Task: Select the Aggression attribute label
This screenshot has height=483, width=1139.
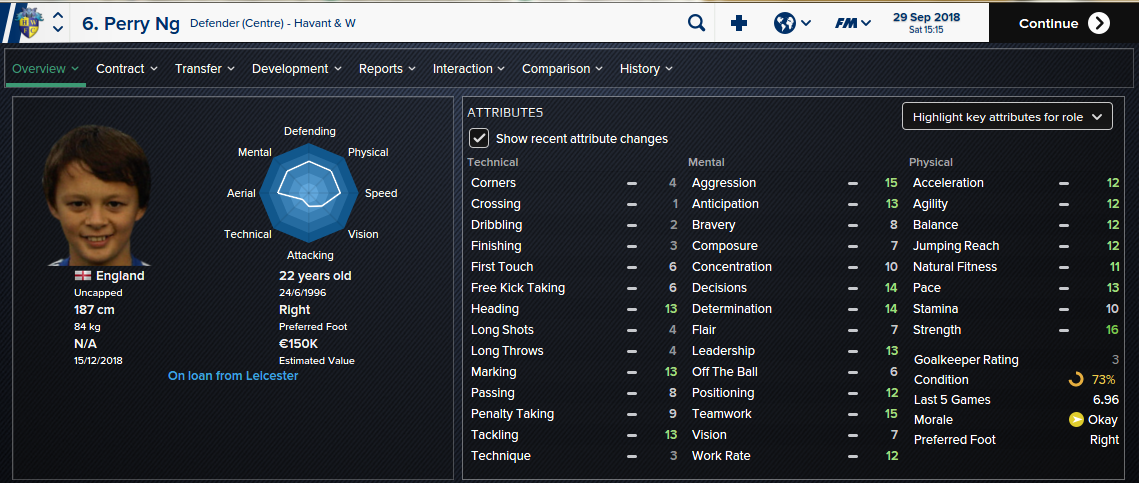Action: tap(723, 183)
